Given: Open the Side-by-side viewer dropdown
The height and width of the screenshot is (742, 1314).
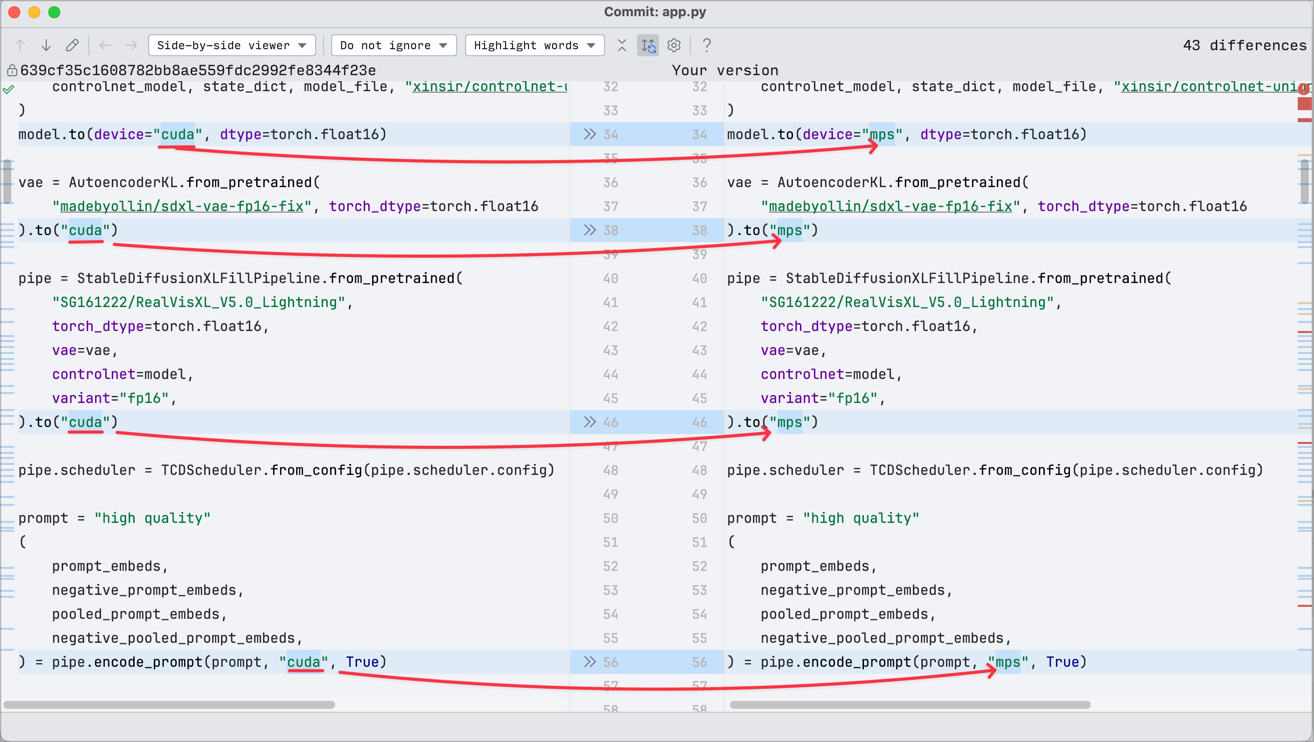Looking at the screenshot, I should tap(232, 45).
